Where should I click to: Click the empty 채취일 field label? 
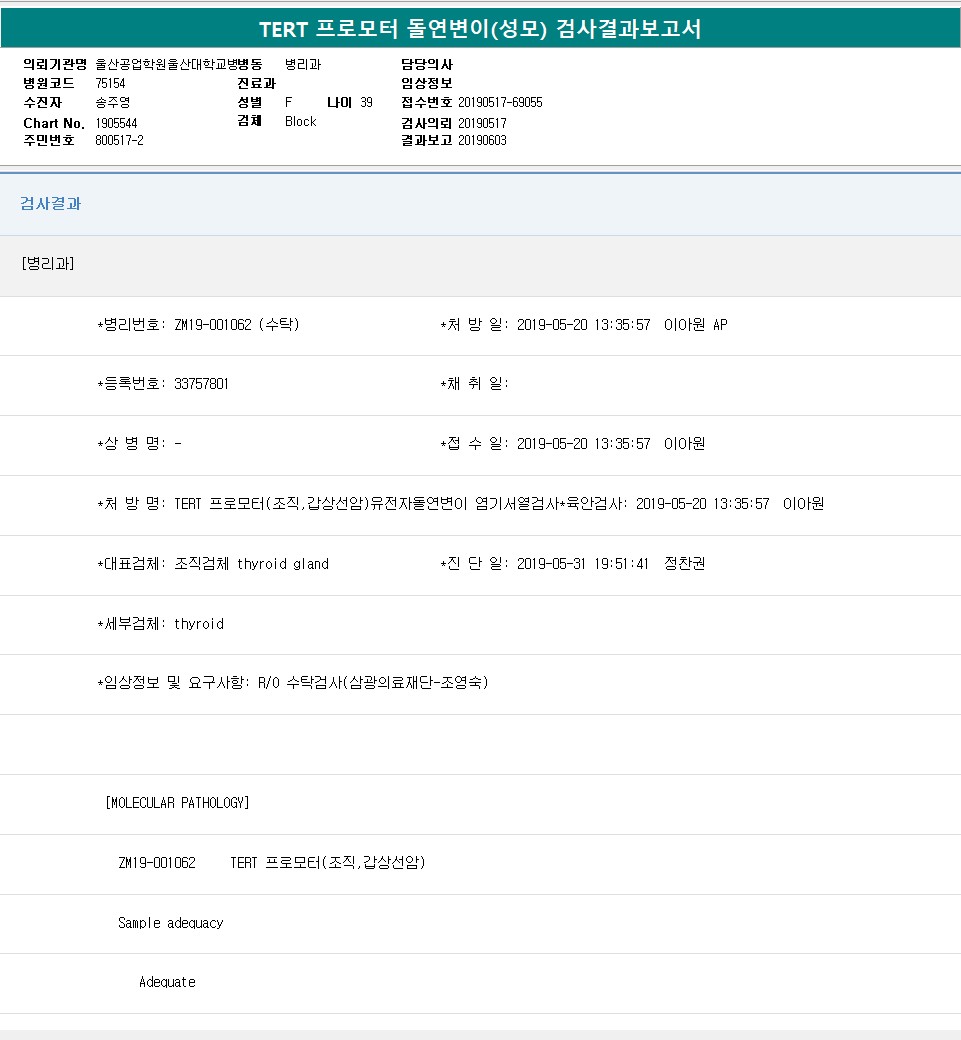(474, 384)
